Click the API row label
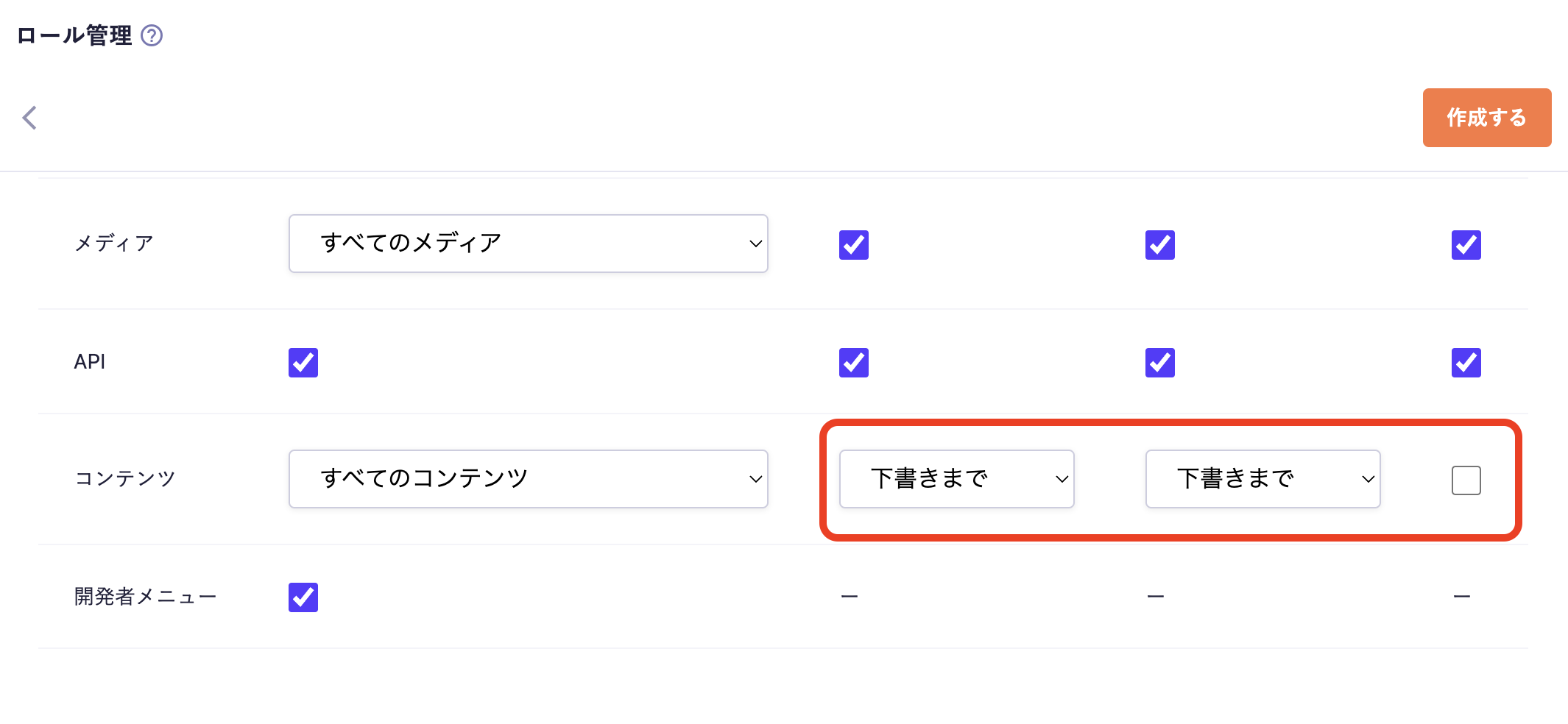This screenshot has width=1568, height=724. tap(90, 362)
